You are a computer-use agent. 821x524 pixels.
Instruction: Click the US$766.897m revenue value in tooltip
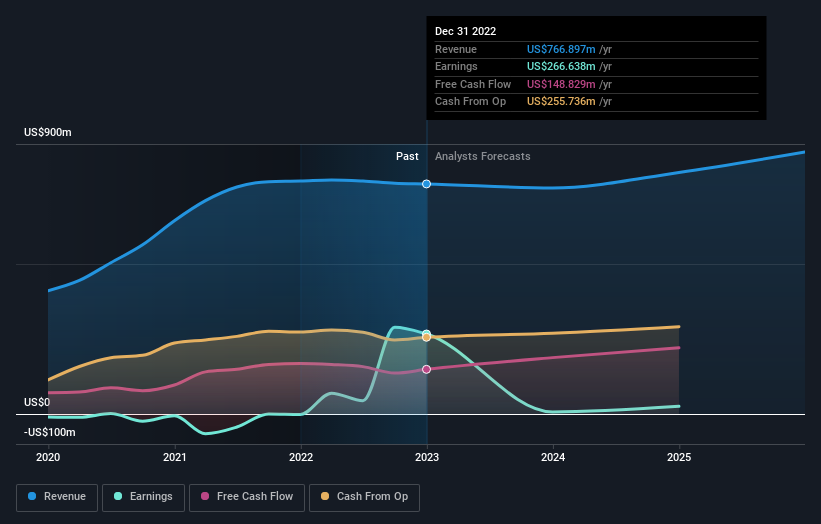point(562,49)
